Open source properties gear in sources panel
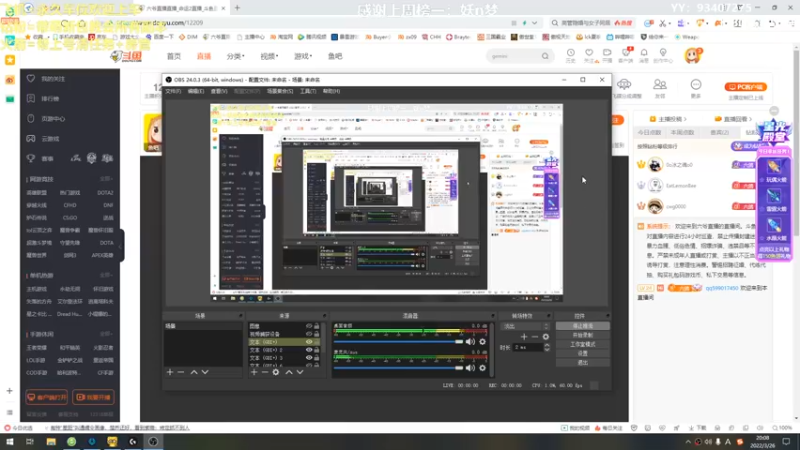The width and height of the screenshot is (800, 450). [x=276, y=372]
